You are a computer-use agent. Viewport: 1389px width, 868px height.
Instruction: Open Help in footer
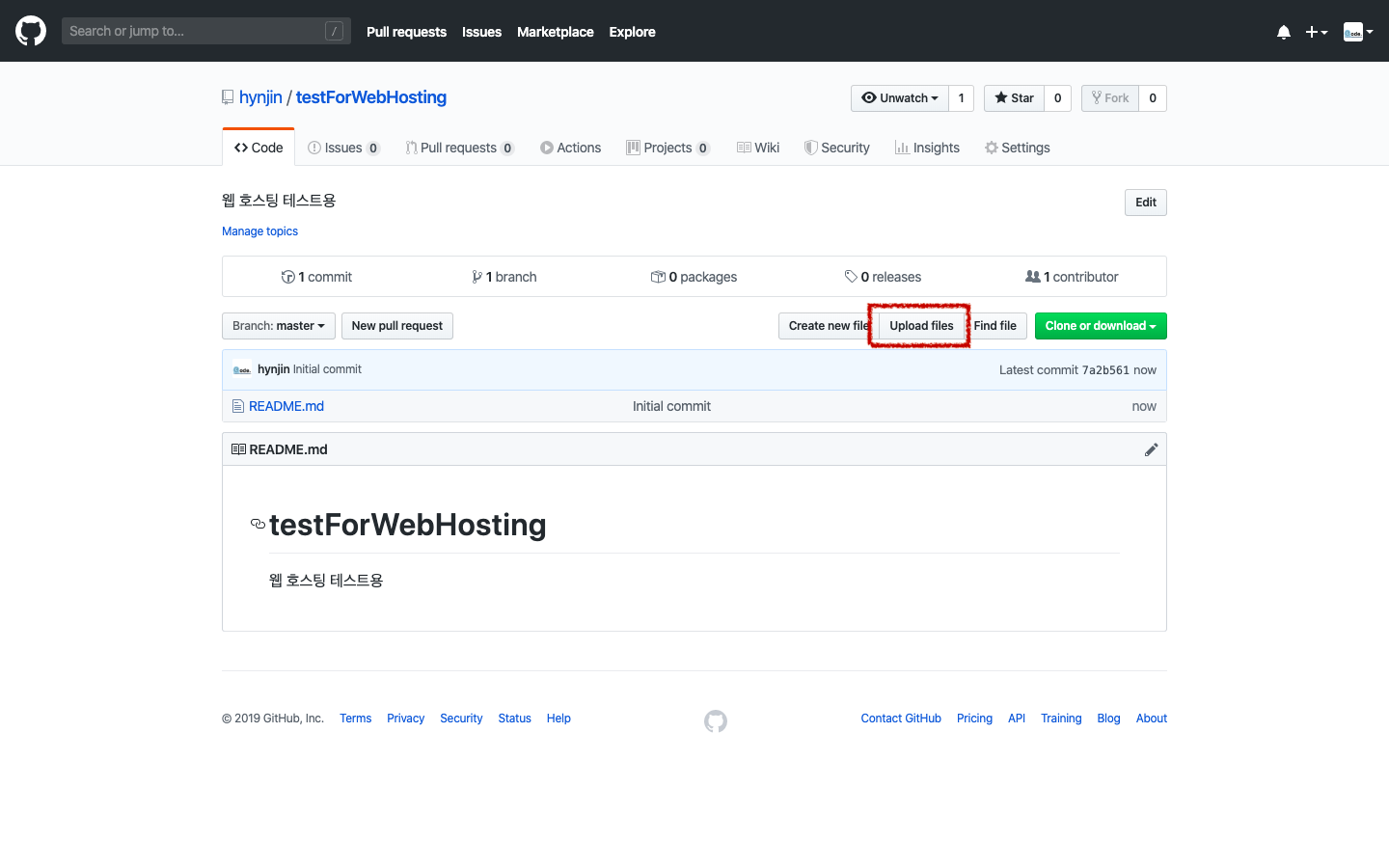coord(558,719)
